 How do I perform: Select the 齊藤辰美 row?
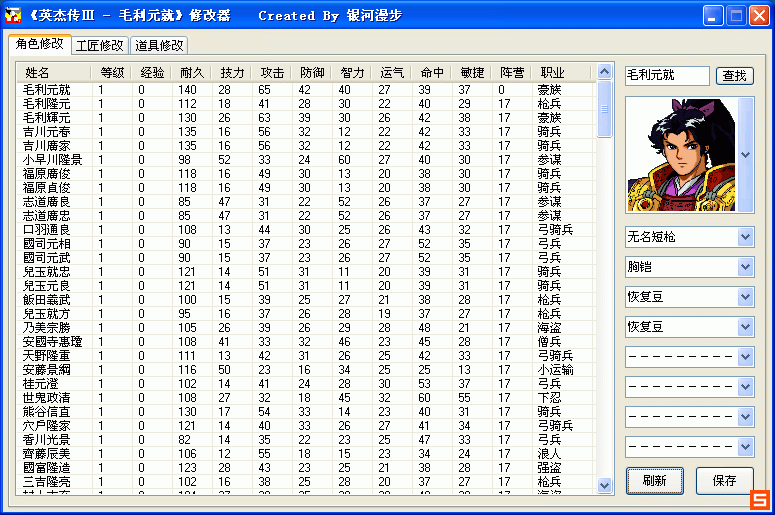coord(306,454)
